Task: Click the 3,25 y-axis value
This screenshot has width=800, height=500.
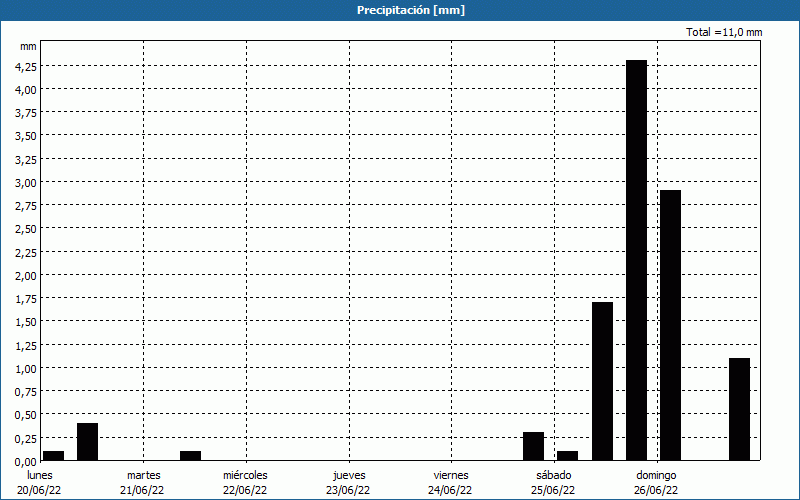Action: coord(26,160)
